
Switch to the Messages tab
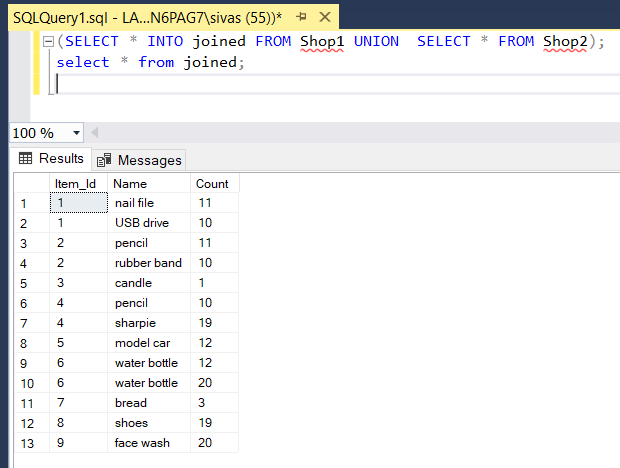pyautogui.click(x=140, y=160)
